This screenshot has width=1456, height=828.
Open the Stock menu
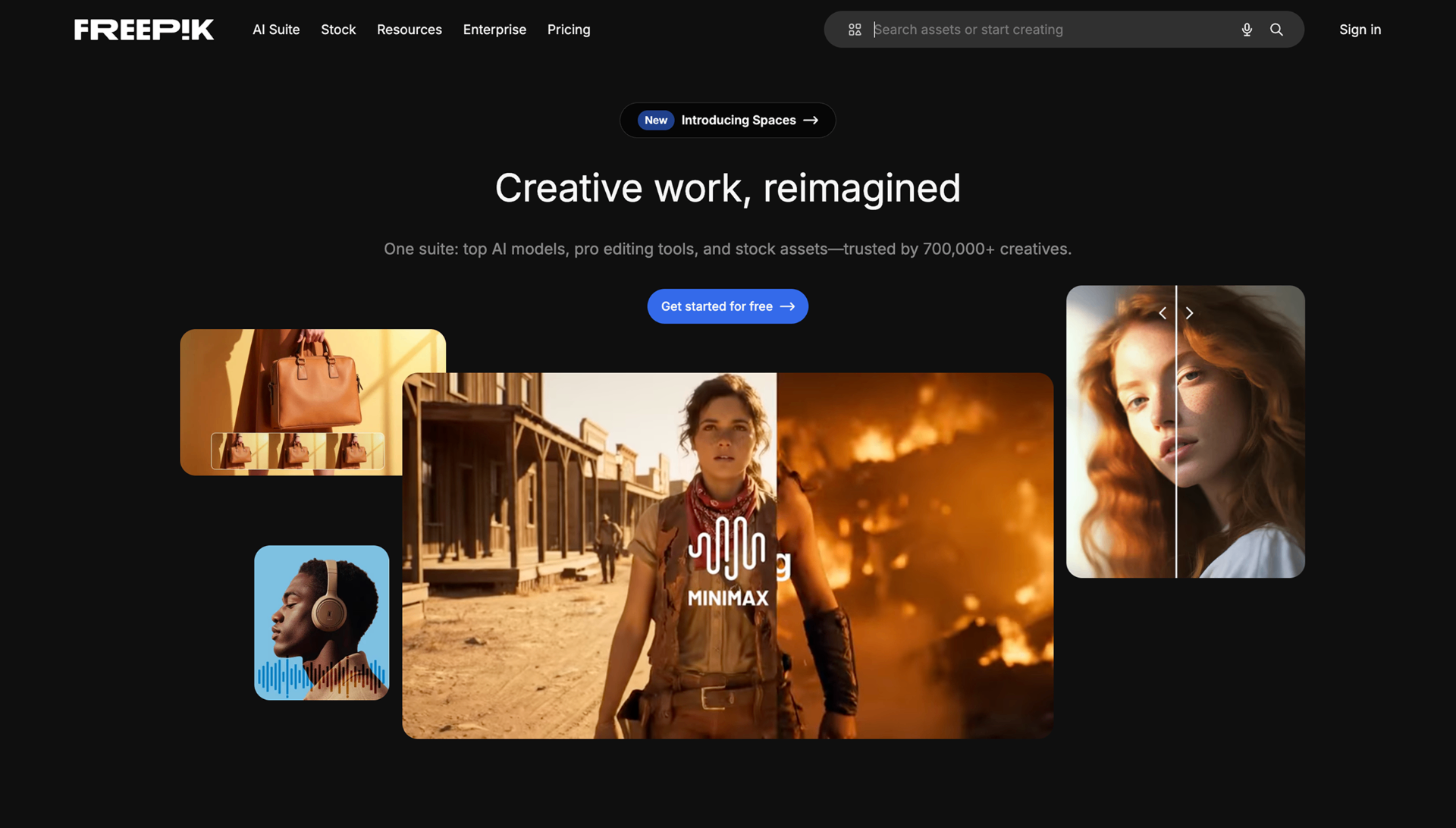pos(338,30)
